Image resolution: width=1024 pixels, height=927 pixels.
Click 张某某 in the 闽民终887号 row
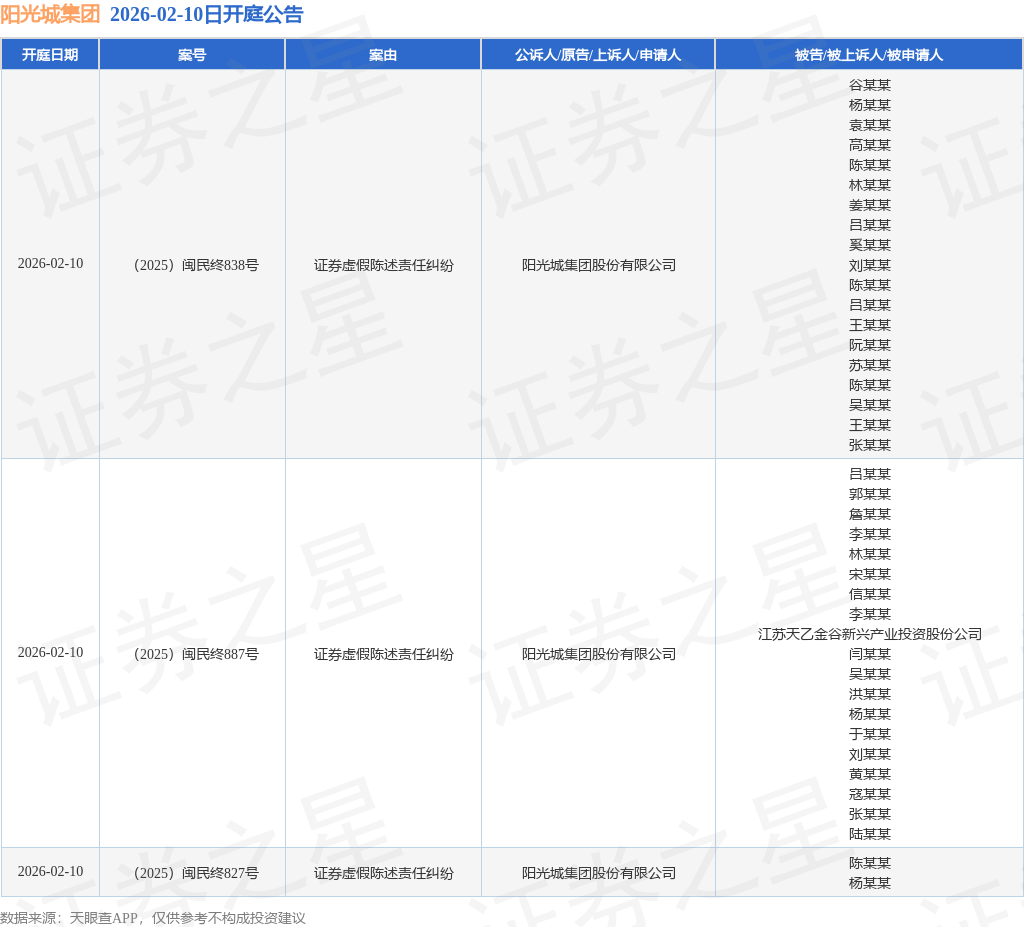click(870, 814)
